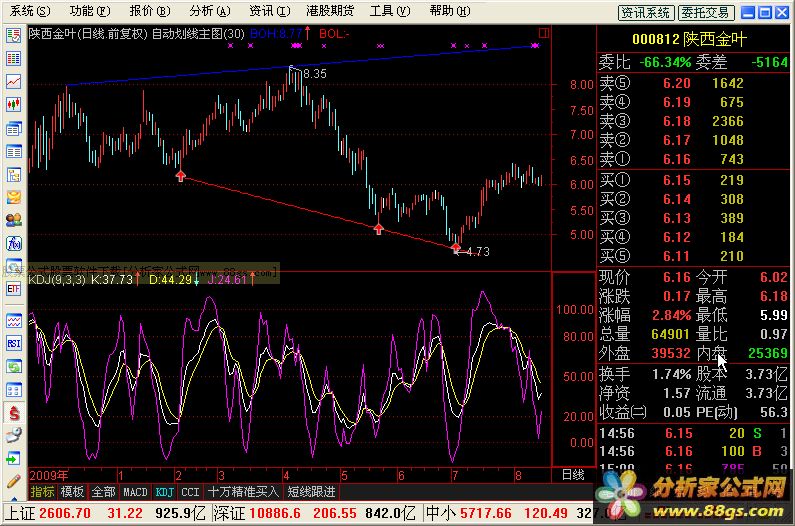Open the 资讯(I) menu
Screen dimensions: 795x526
click(x=270, y=11)
